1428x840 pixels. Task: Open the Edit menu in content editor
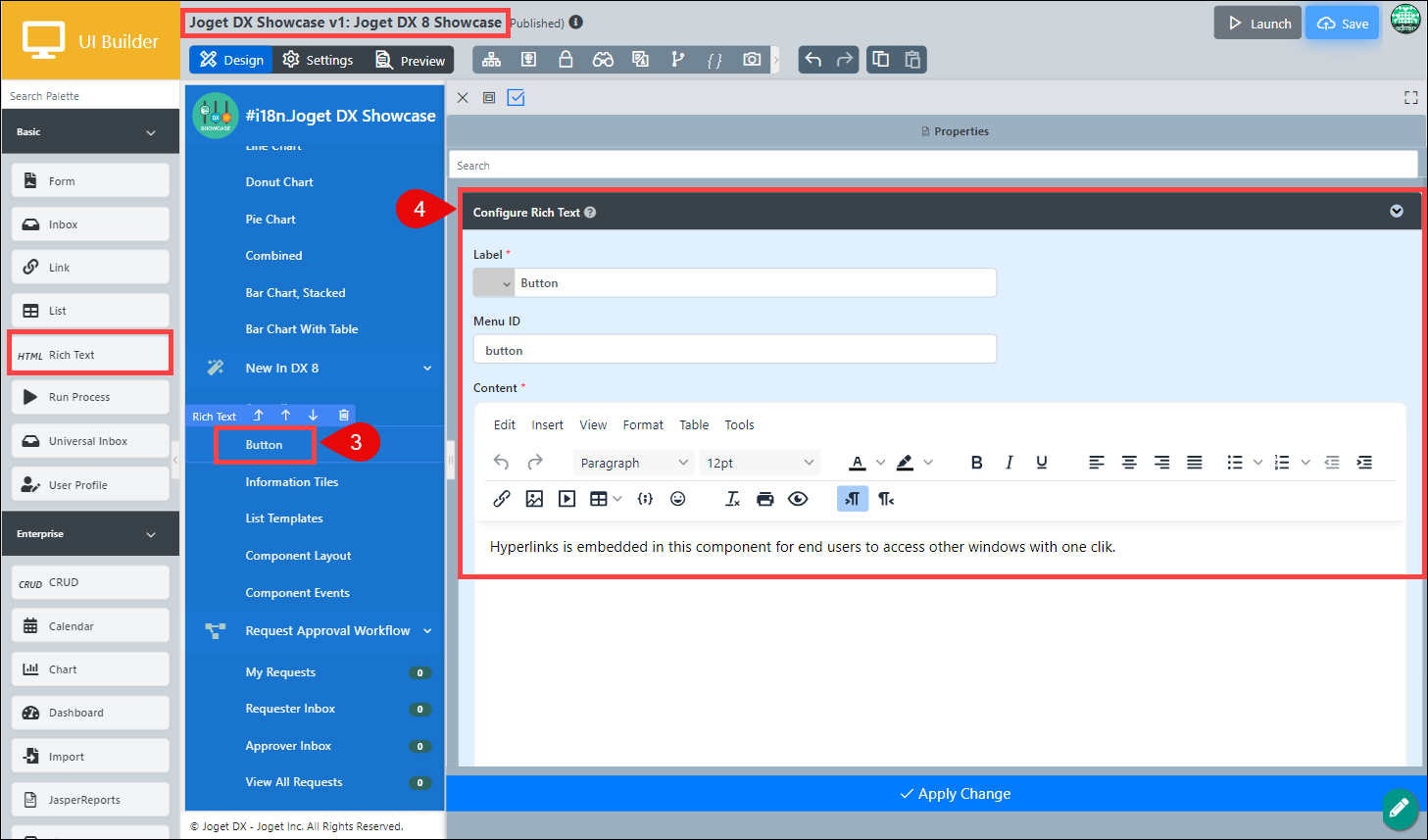[x=505, y=425]
